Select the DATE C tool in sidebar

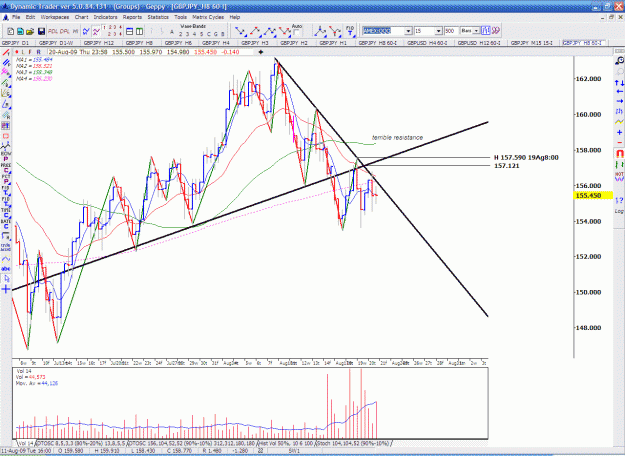[6, 224]
